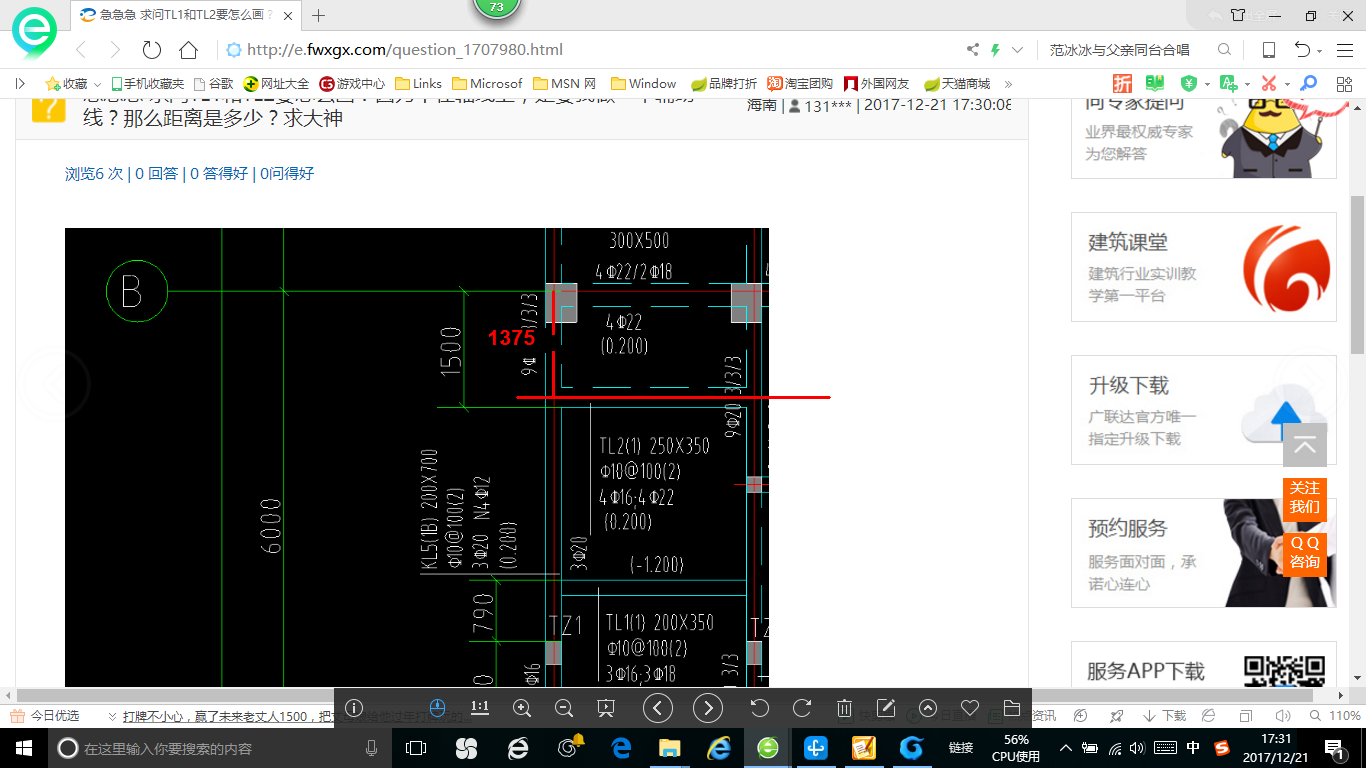The height and width of the screenshot is (768, 1366).
Task: Set image to 1:1 actual size
Action: tap(480, 708)
